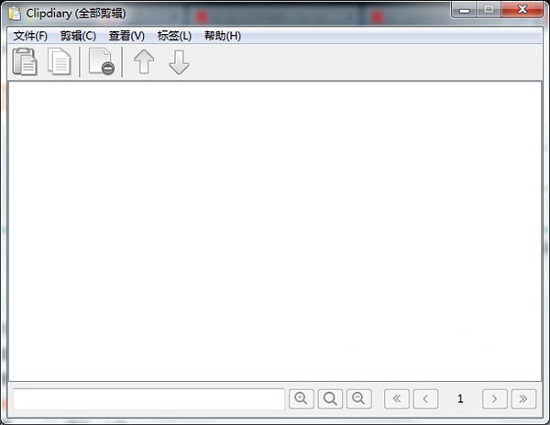Click the zoom-out magnifier icon
Viewport: 550px width, 425px height.
[359, 399]
